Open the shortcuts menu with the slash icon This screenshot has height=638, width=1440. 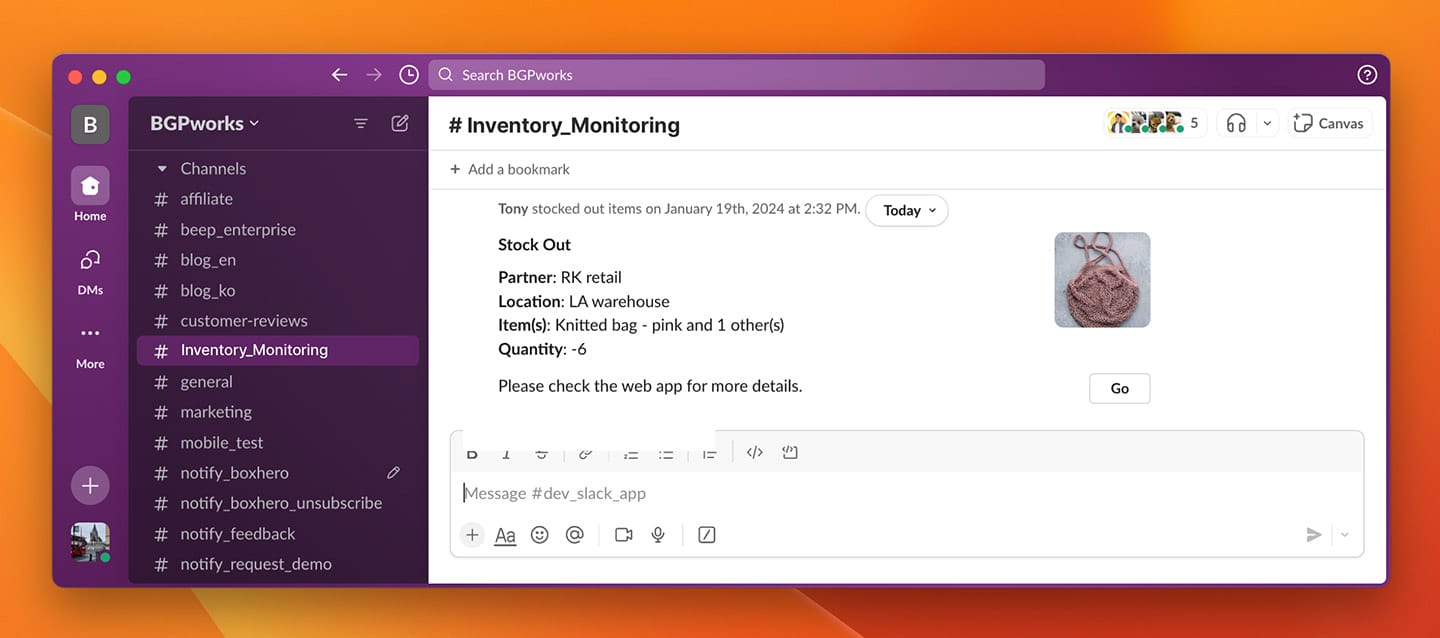pyautogui.click(x=706, y=534)
